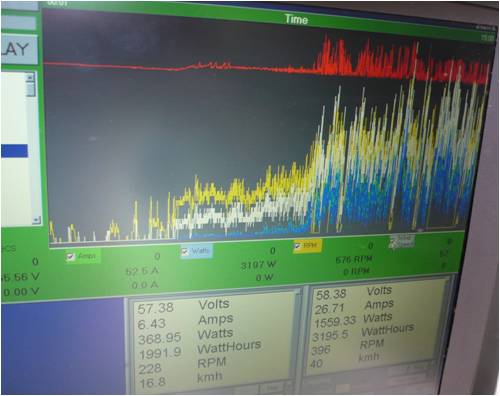
Task: Click the 576 RPM maximum value
Action: pyautogui.click(x=354, y=259)
